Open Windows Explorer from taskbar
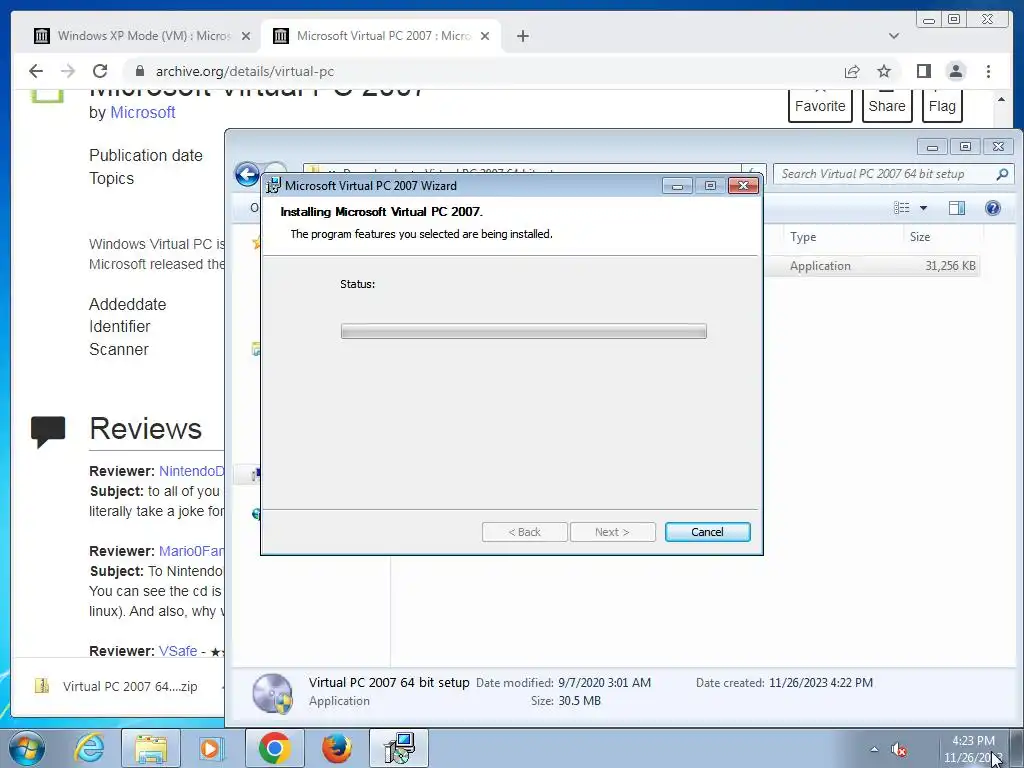The image size is (1024, 768). (x=150, y=748)
